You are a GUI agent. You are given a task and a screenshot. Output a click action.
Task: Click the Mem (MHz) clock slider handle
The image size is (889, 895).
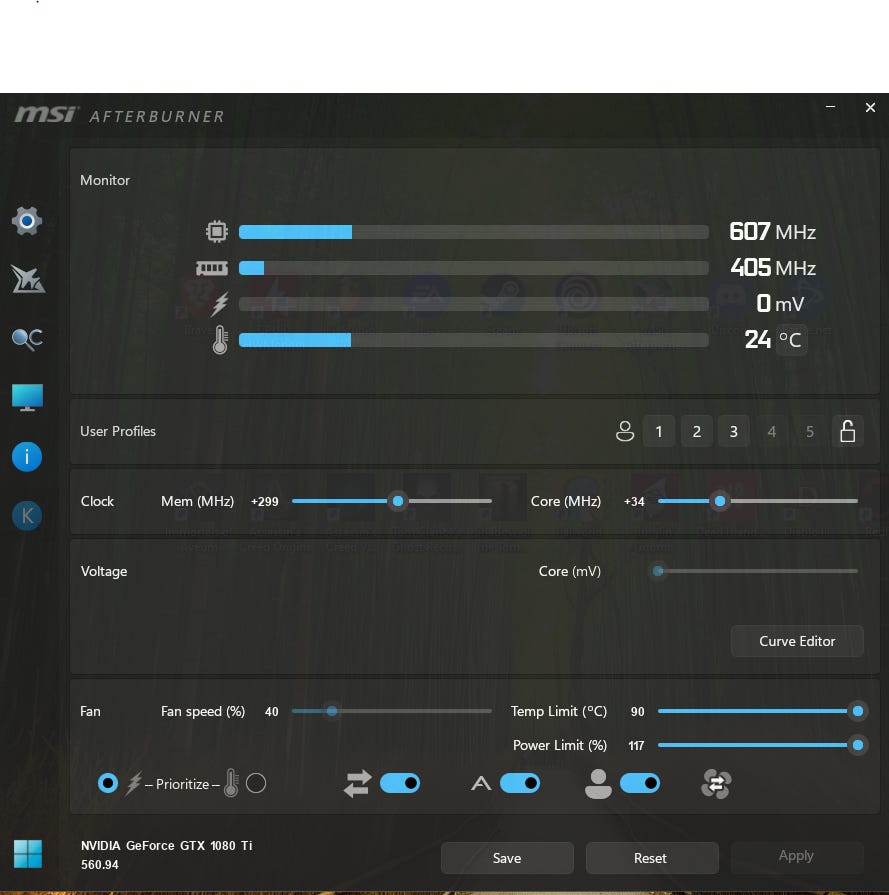tap(398, 501)
